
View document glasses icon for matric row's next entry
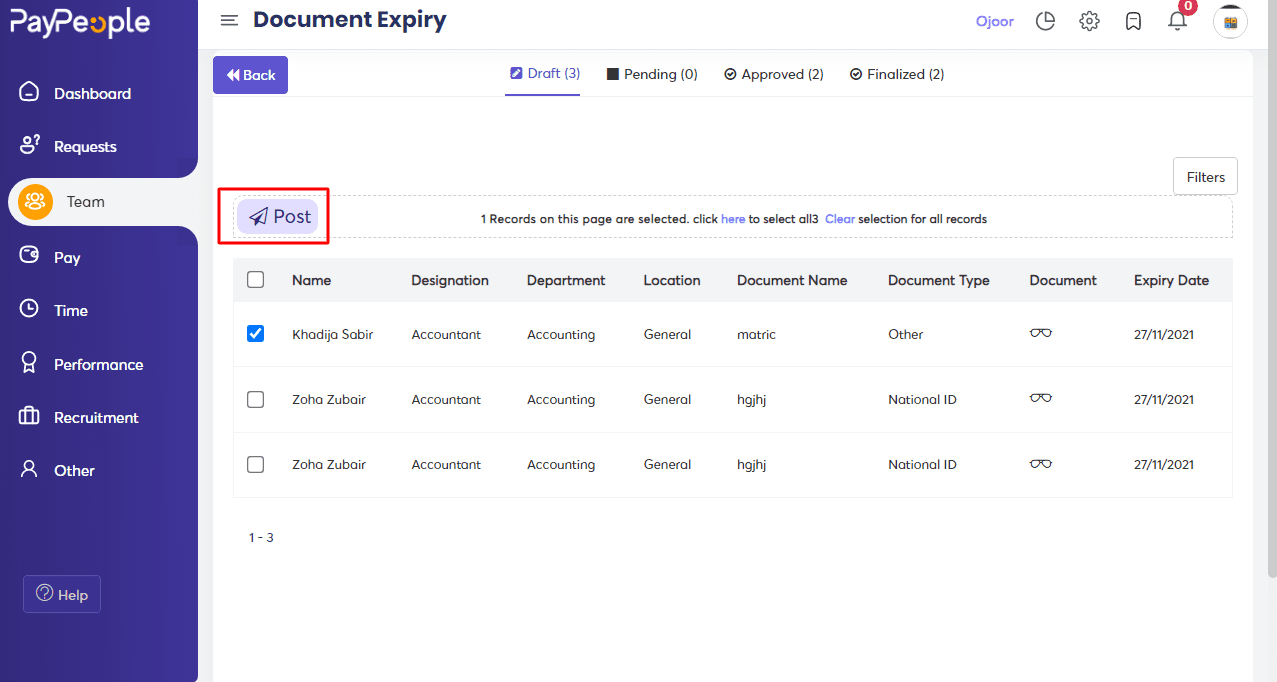1040,399
